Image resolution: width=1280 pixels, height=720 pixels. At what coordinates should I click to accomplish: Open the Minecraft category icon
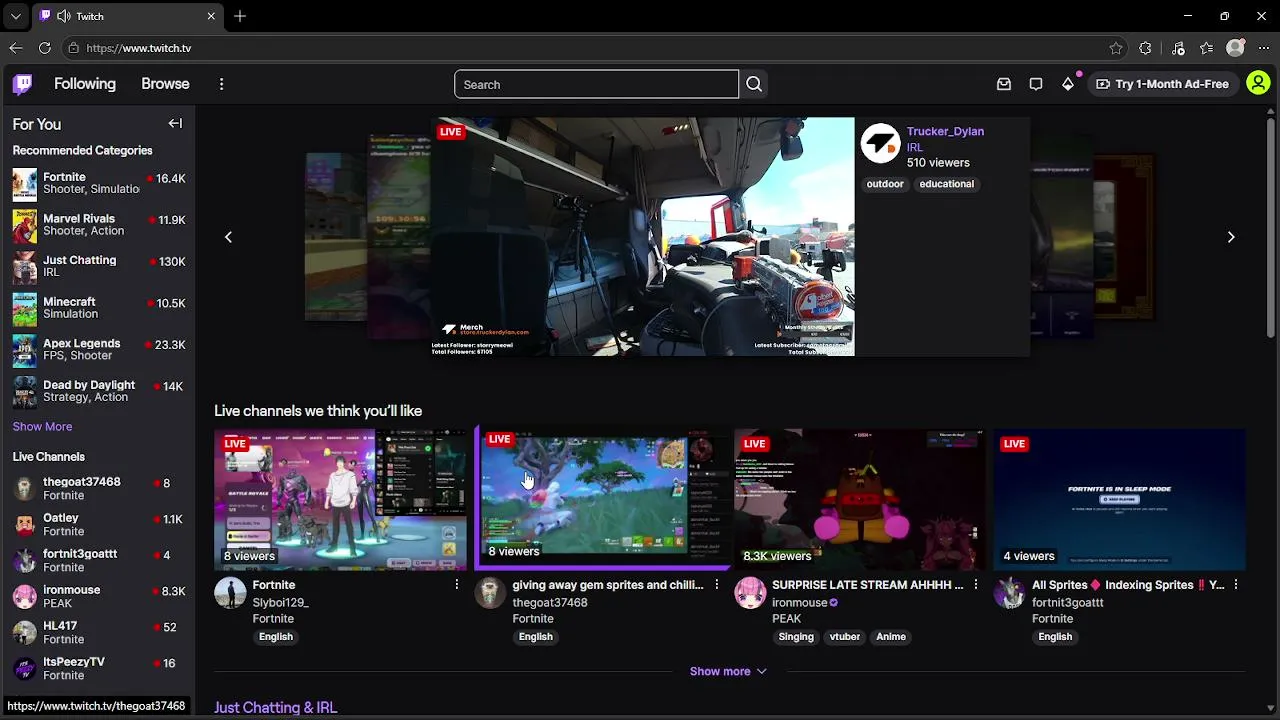click(25, 308)
